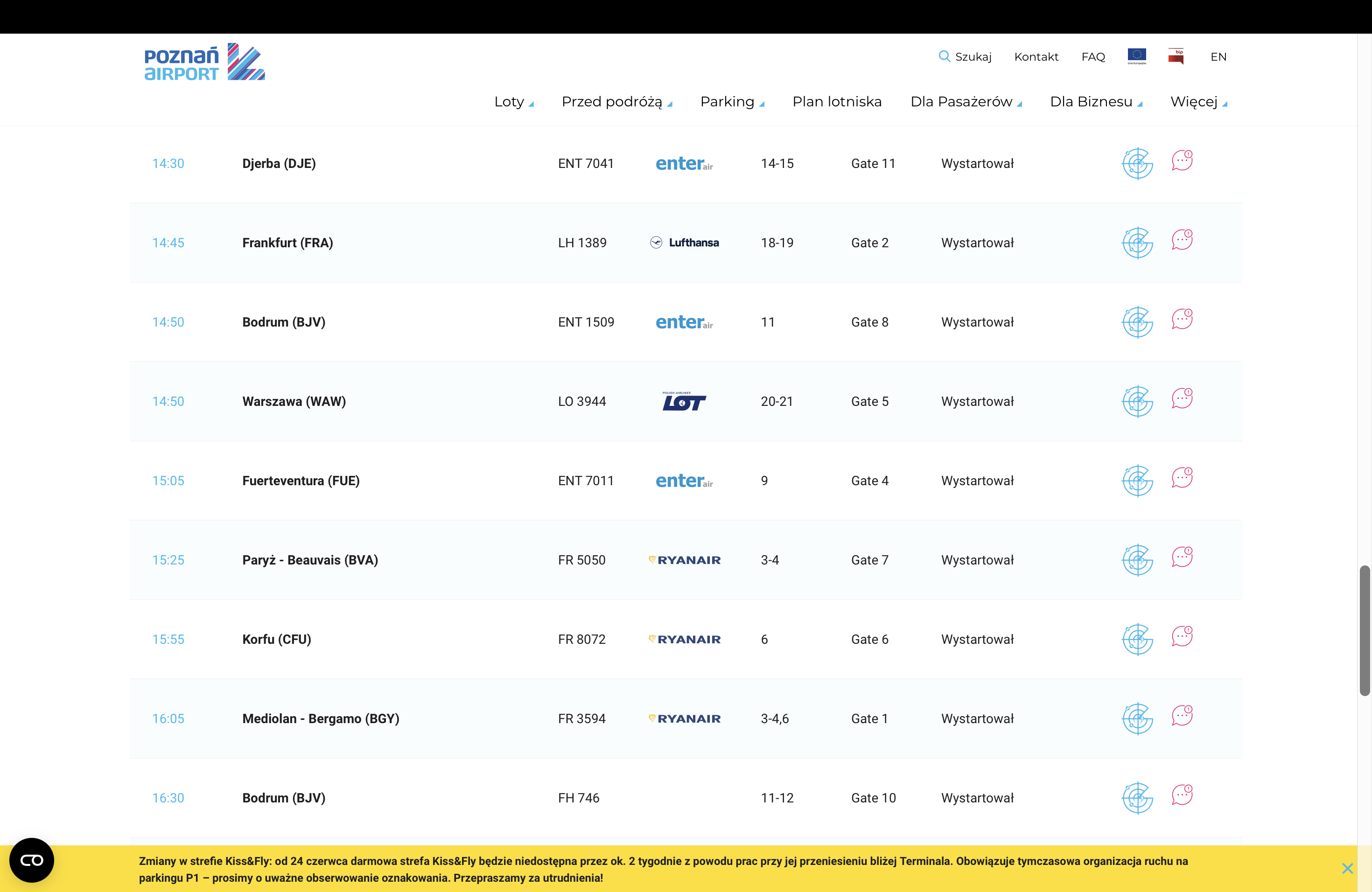Open notification icon for Frankfurt LH 1389
Image resolution: width=1372 pixels, height=892 pixels.
1182,240
